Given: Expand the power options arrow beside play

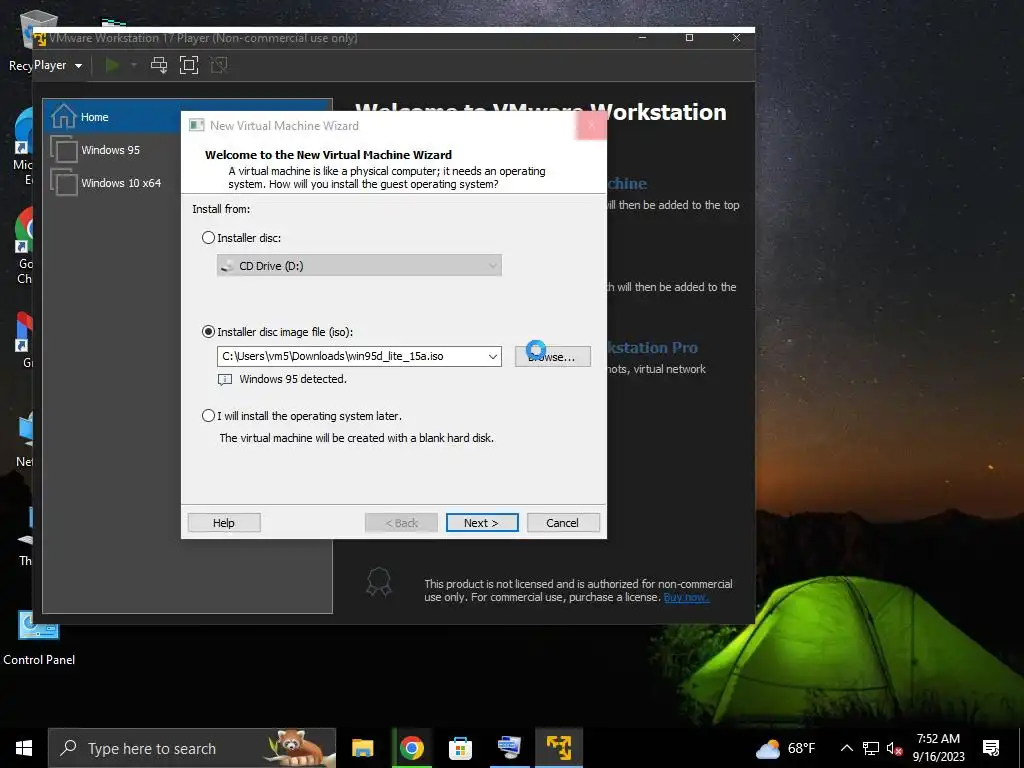Looking at the screenshot, I should coord(134,65).
